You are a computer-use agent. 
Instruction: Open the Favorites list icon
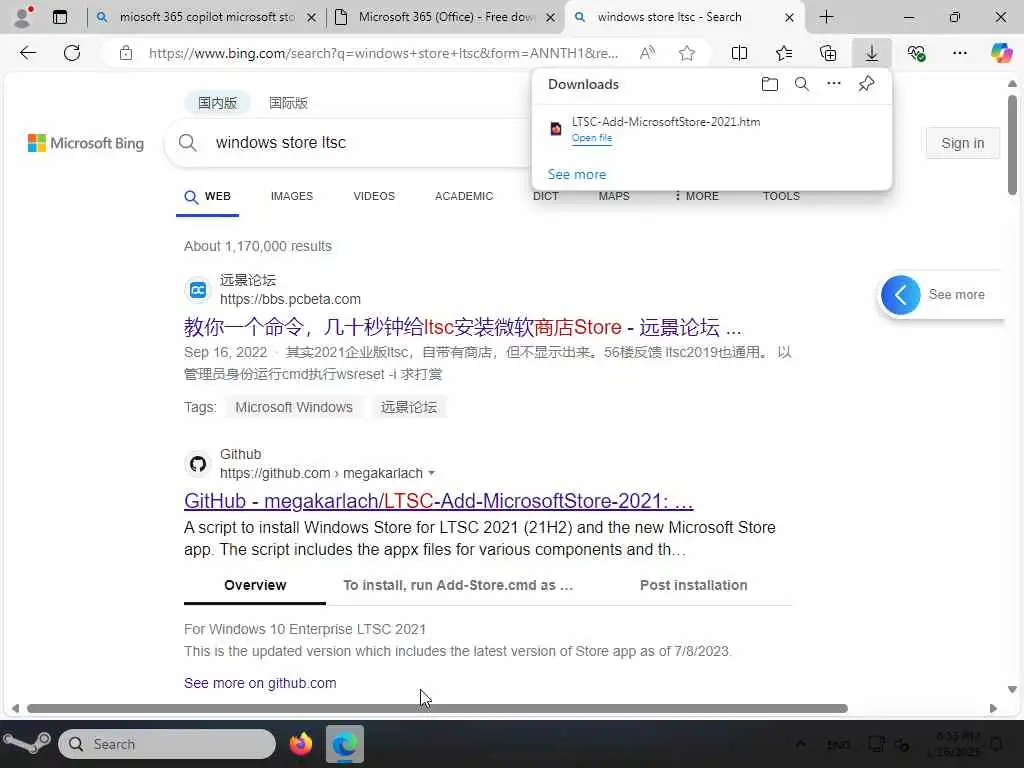point(784,53)
